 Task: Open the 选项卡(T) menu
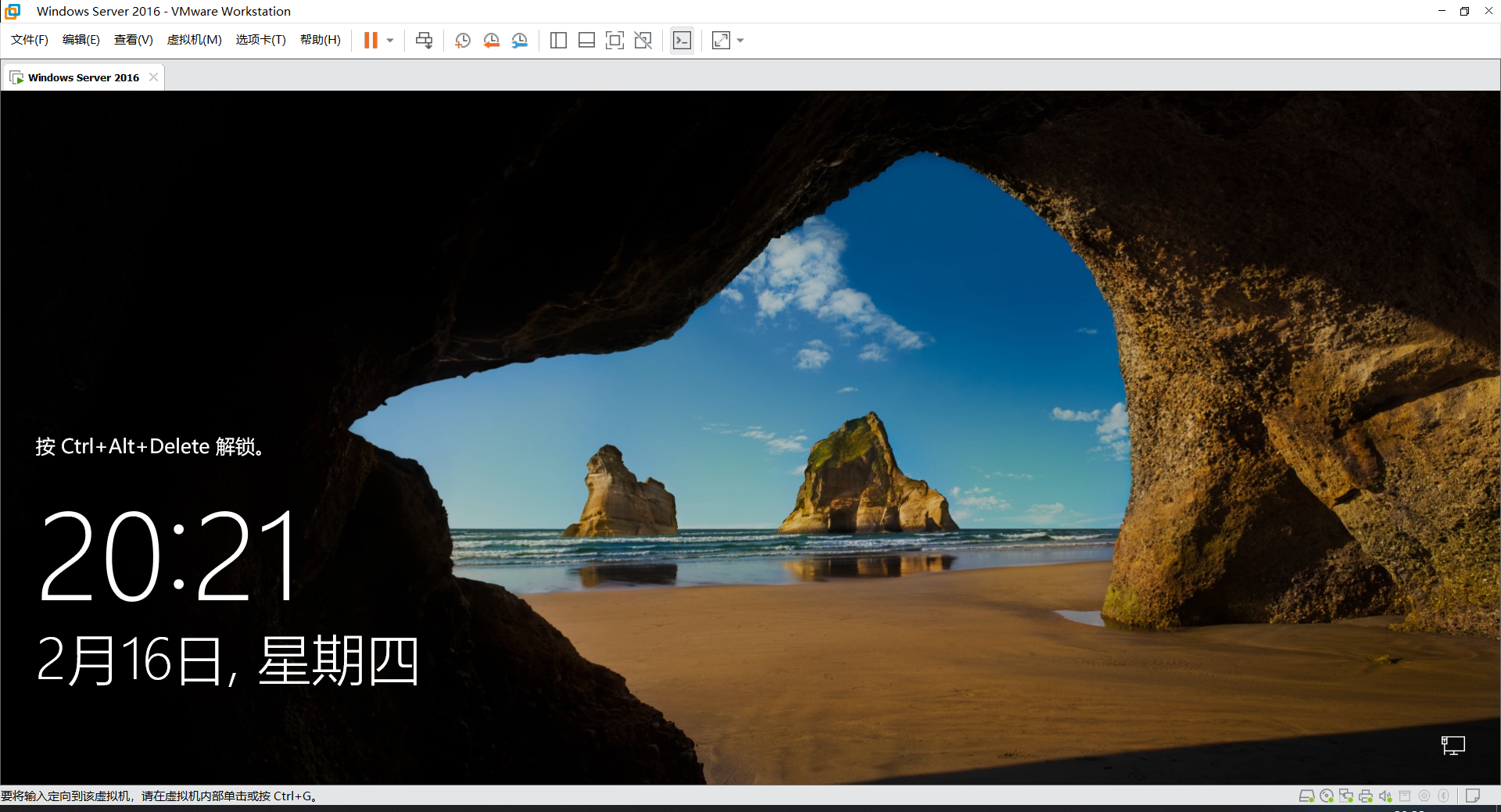pos(261,40)
